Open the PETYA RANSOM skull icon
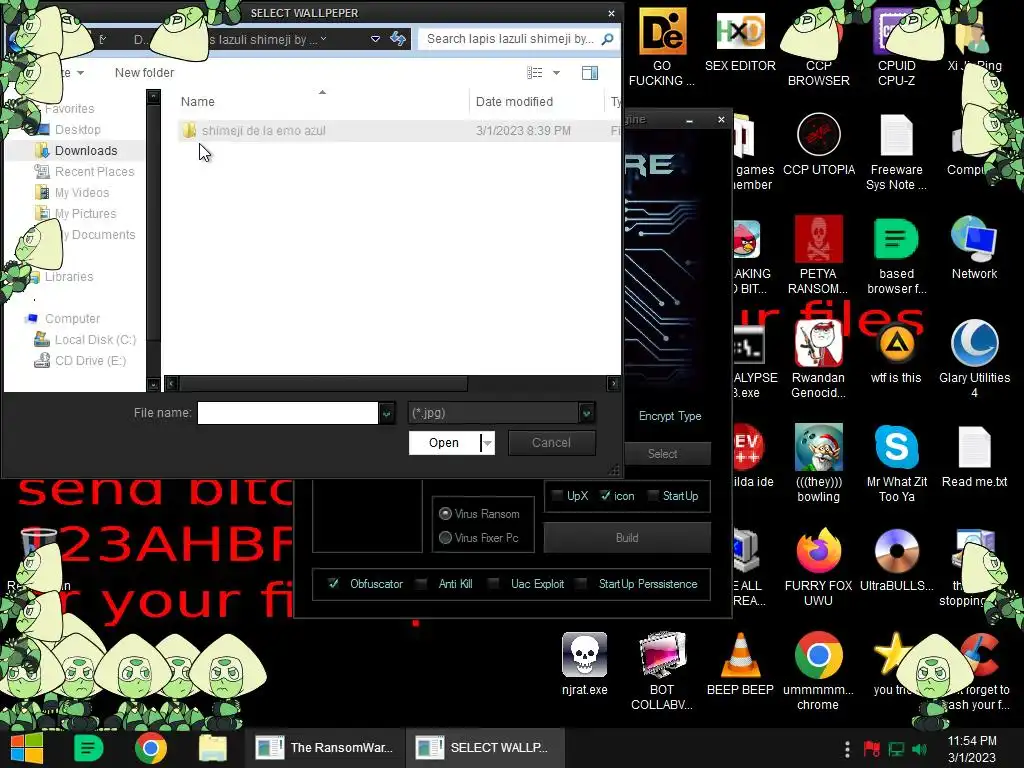 [818, 255]
